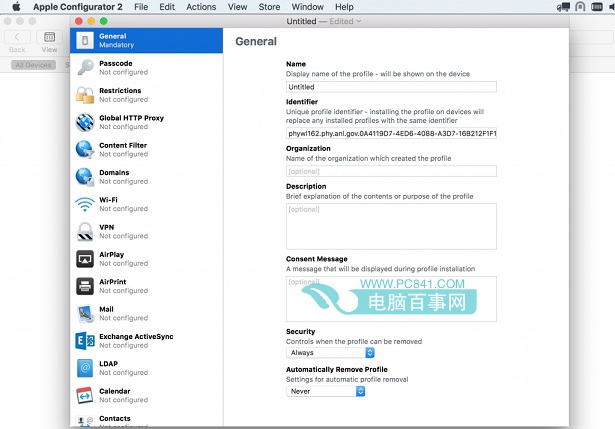Click the Back toolbar button
This screenshot has height=429, width=615.
[17, 40]
